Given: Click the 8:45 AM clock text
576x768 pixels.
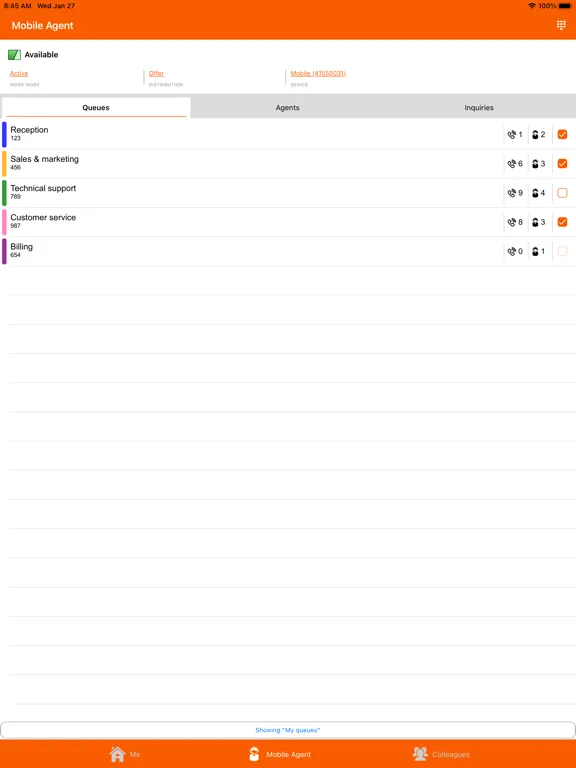Looking at the screenshot, I should point(18,6).
